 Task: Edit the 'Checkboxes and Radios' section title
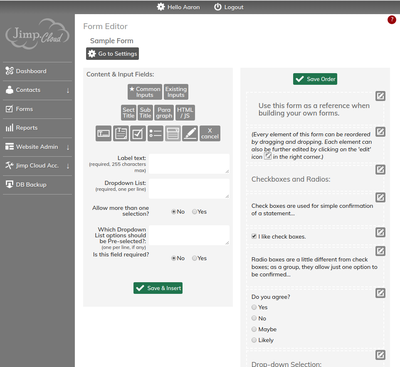380,169
